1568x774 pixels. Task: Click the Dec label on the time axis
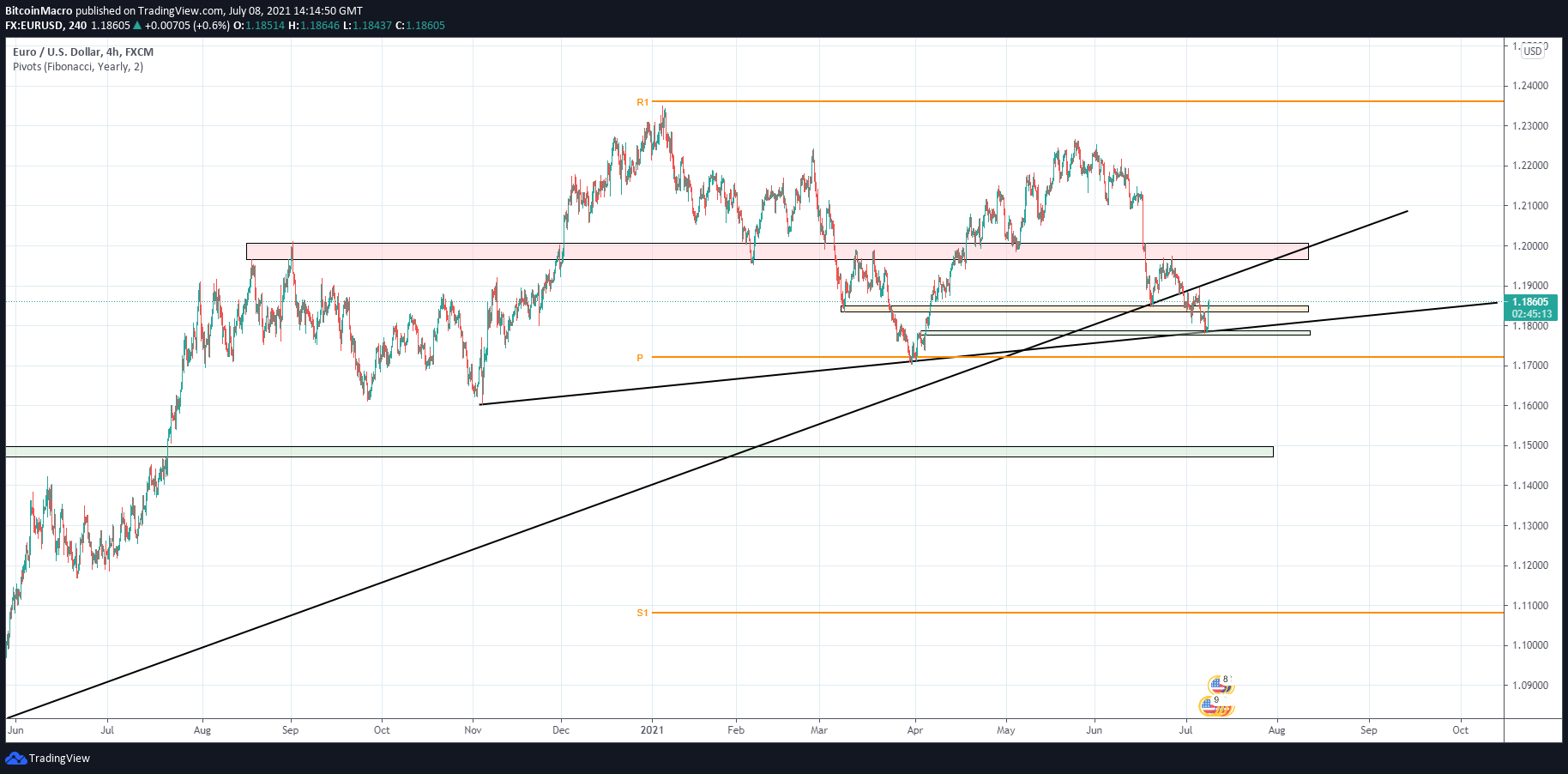[x=561, y=730]
